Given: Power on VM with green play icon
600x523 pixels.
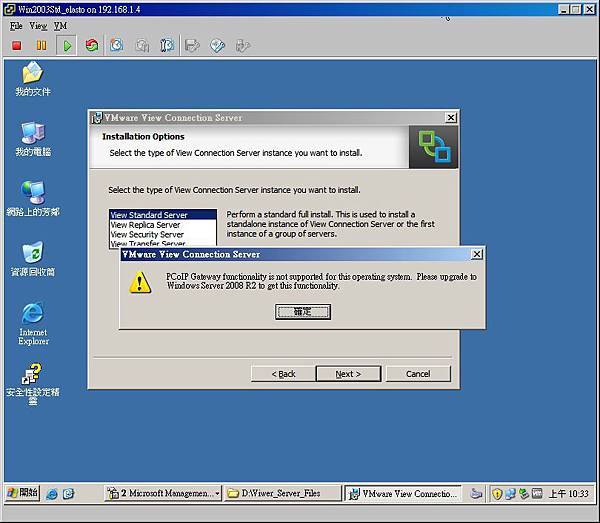Looking at the screenshot, I should 67,46.
